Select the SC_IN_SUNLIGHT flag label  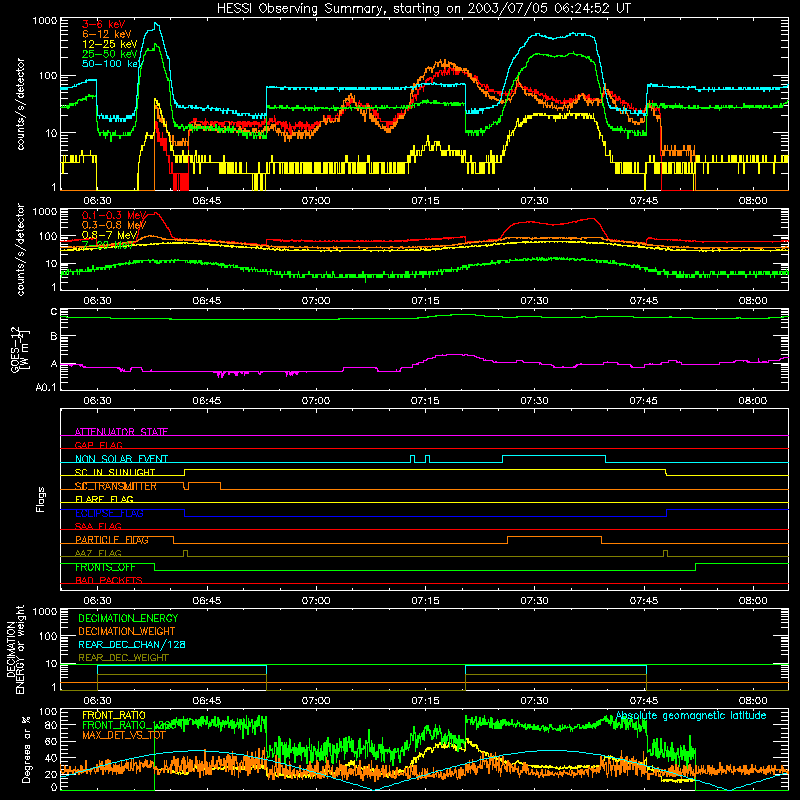[115, 472]
